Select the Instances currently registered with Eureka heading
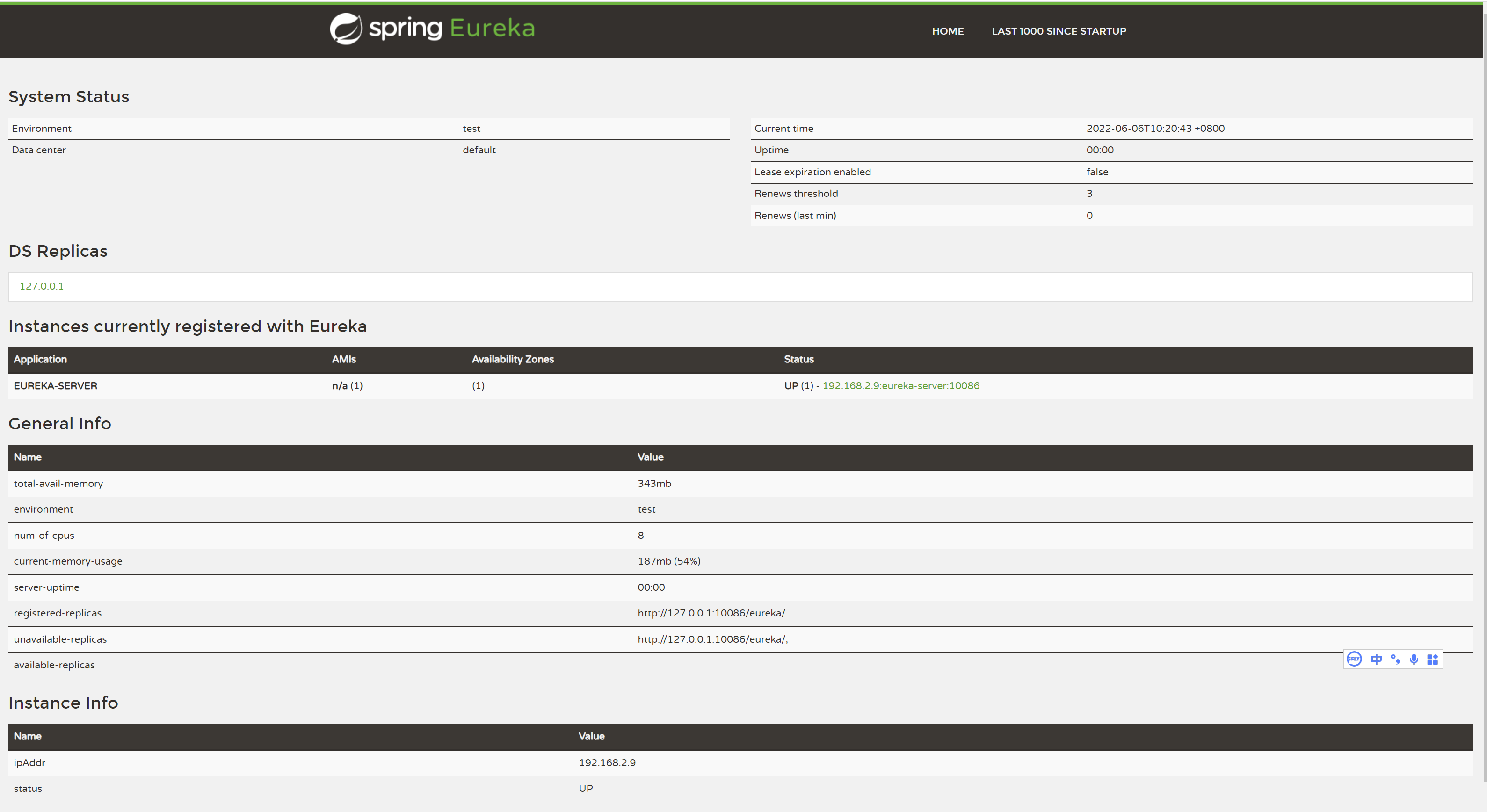 point(188,326)
